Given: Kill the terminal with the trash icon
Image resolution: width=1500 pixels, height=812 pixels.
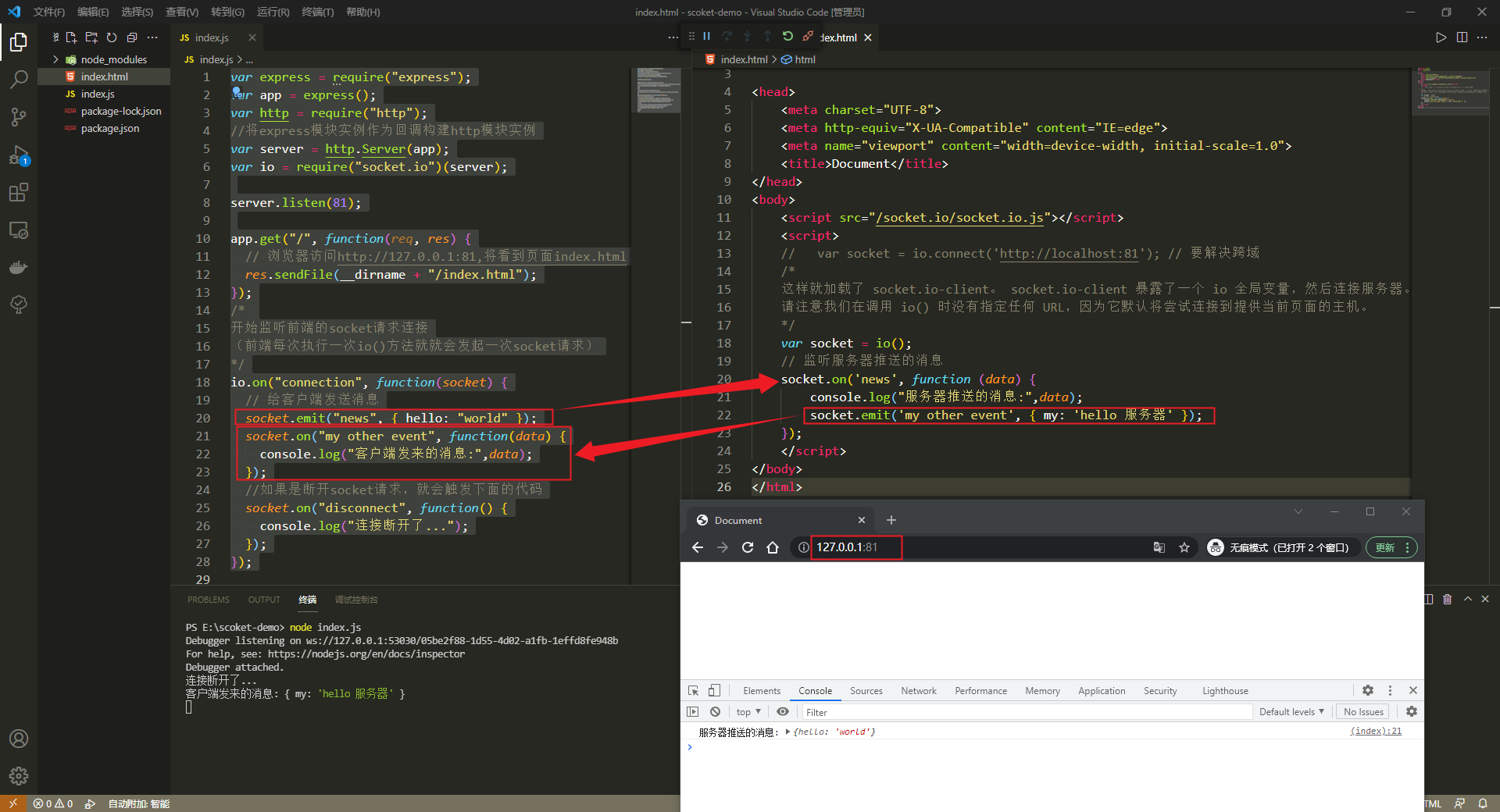Looking at the screenshot, I should [1447, 599].
